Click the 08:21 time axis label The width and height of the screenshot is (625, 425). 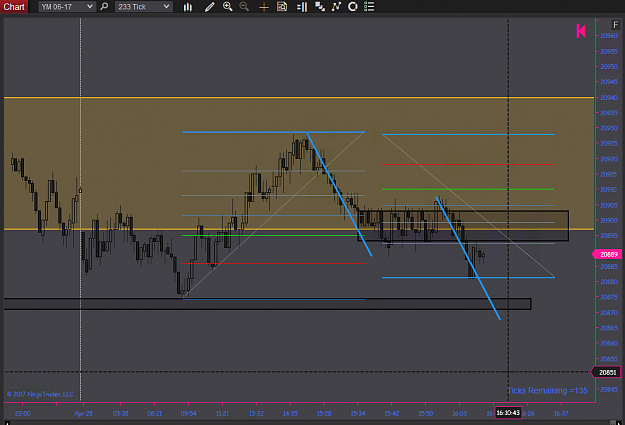[154, 413]
